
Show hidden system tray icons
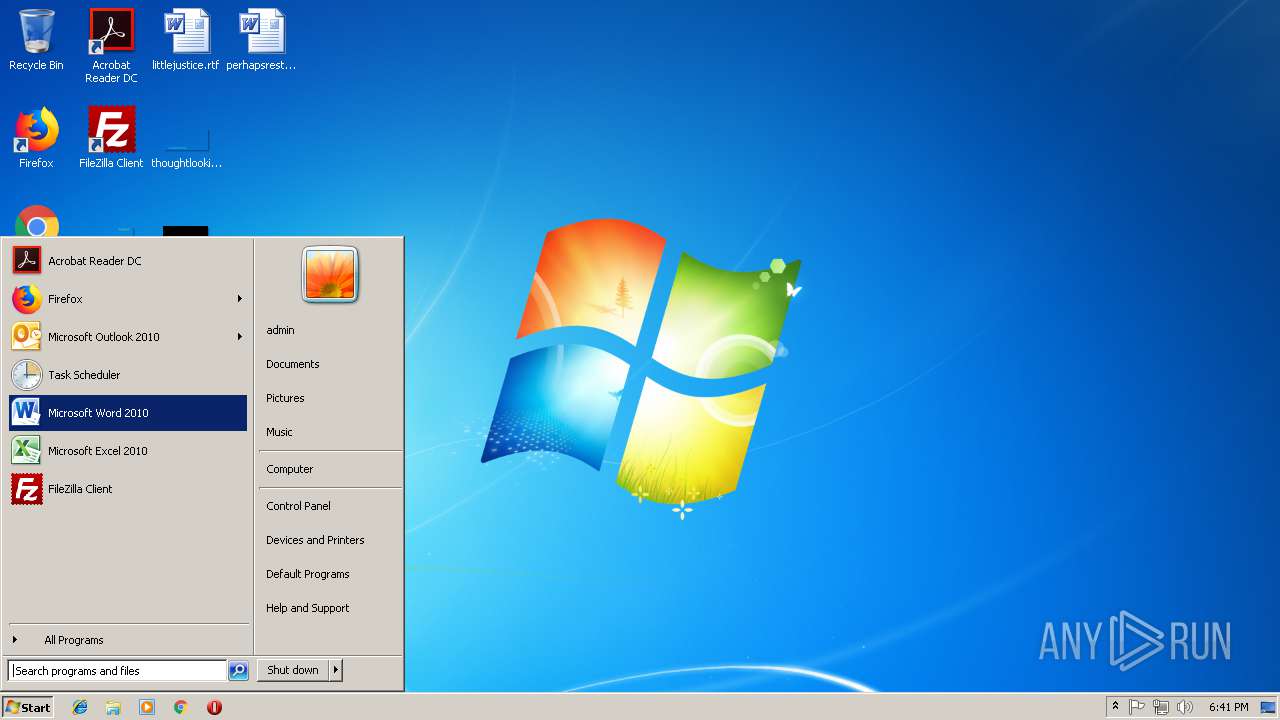[x=1115, y=707]
